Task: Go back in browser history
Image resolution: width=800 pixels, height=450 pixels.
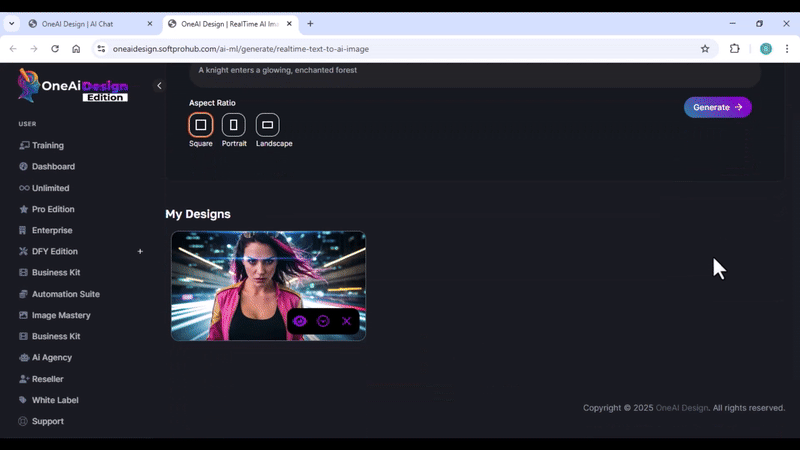Action: (x=13, y=49)
